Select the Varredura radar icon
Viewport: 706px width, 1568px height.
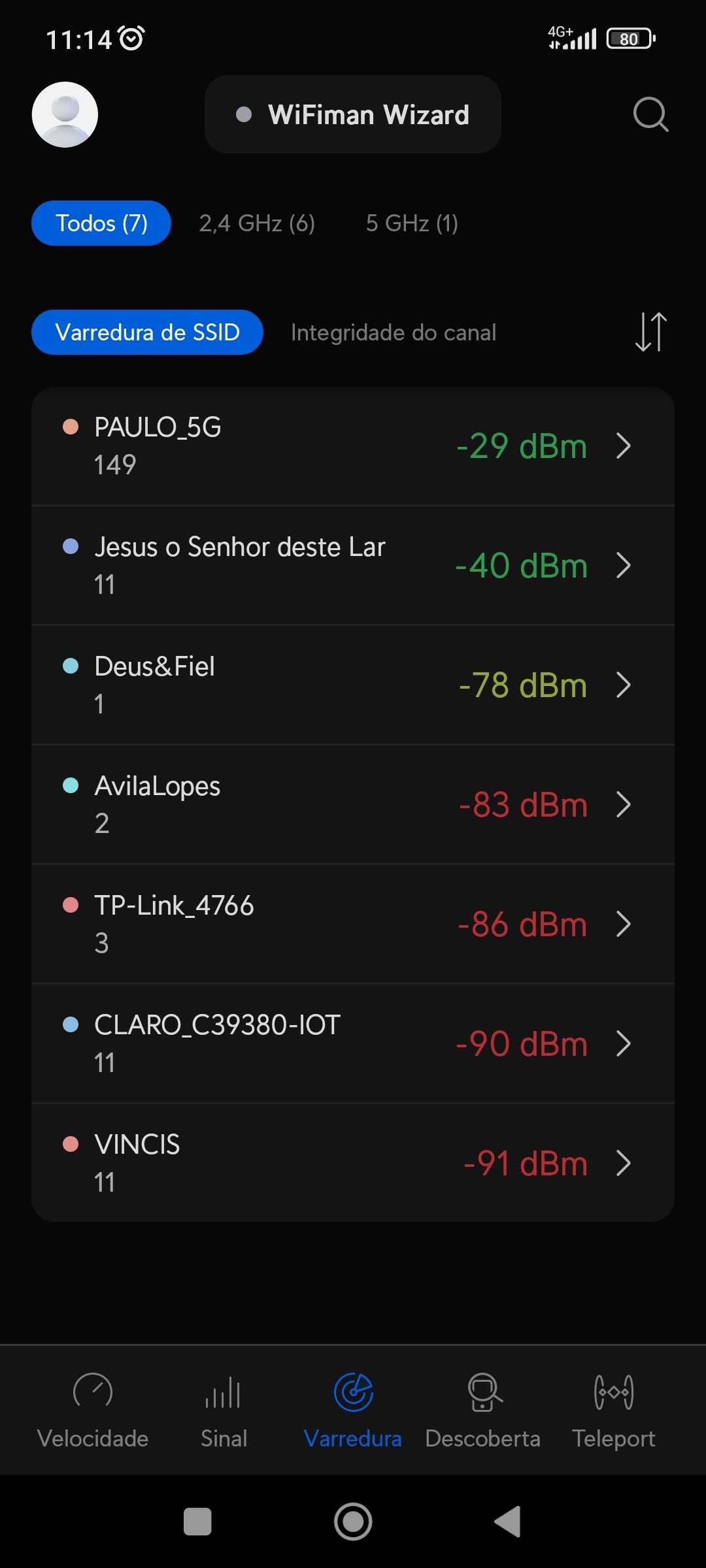tap(353, 1392)
